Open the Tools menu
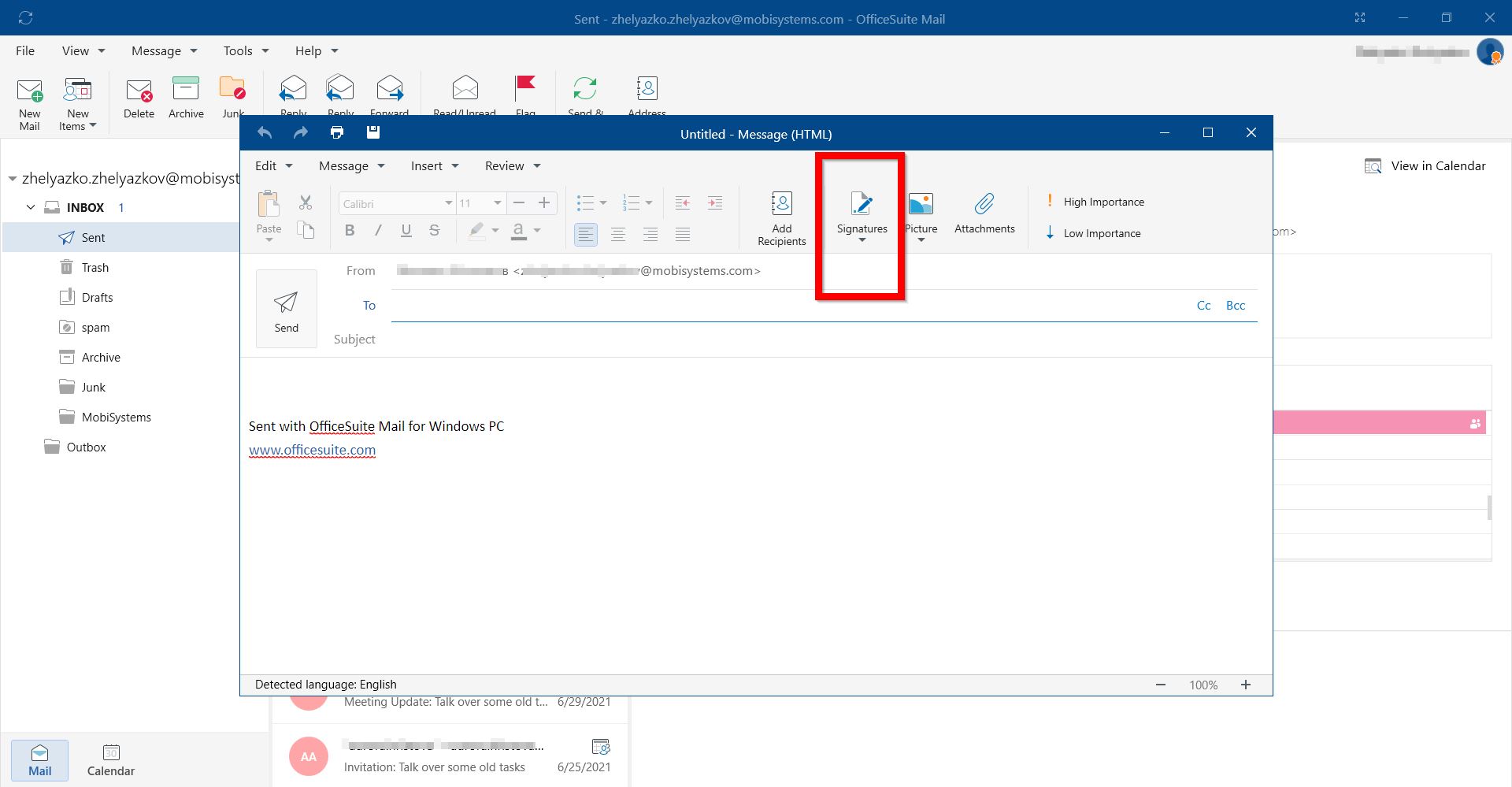1512x787 pixels. tap(246, 50)
